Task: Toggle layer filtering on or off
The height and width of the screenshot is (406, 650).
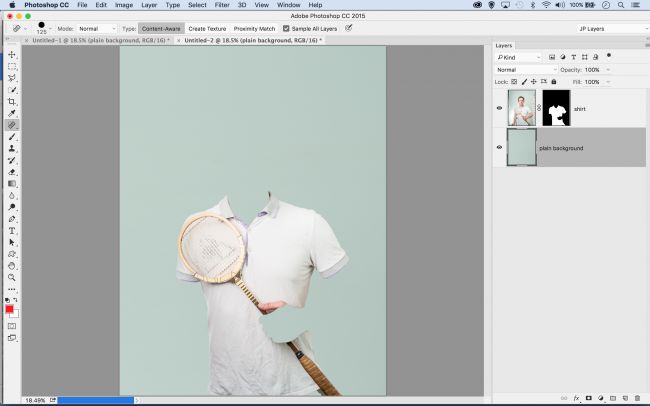Action: pyautogui.click(x=609, y=55)
